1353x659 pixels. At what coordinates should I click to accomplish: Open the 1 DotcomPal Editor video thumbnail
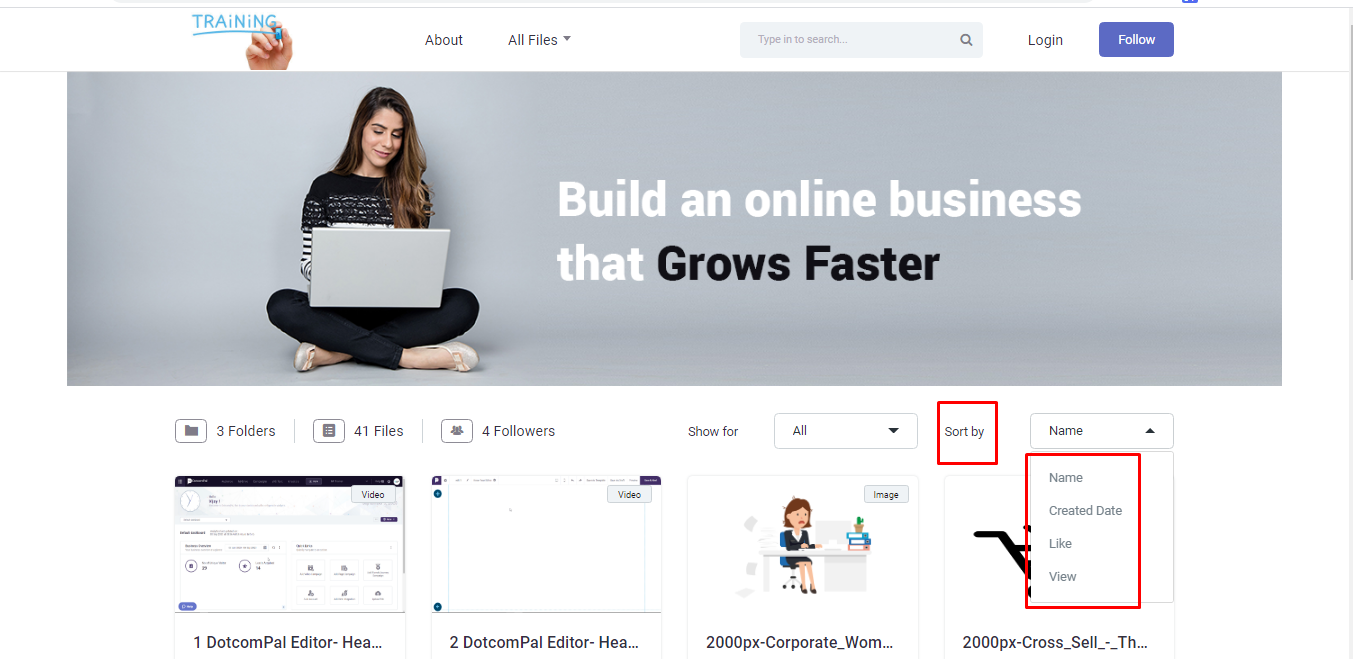(290, 544)
